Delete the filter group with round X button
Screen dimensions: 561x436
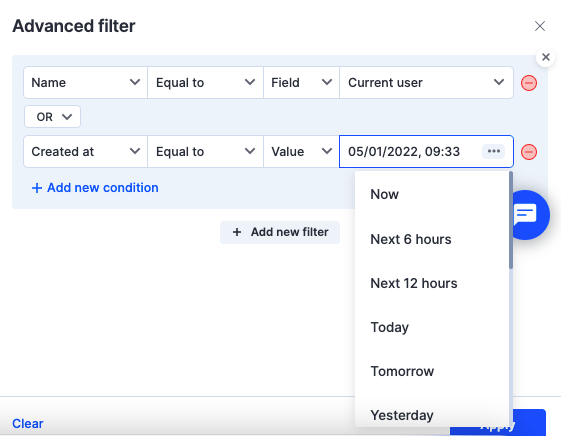546,57
